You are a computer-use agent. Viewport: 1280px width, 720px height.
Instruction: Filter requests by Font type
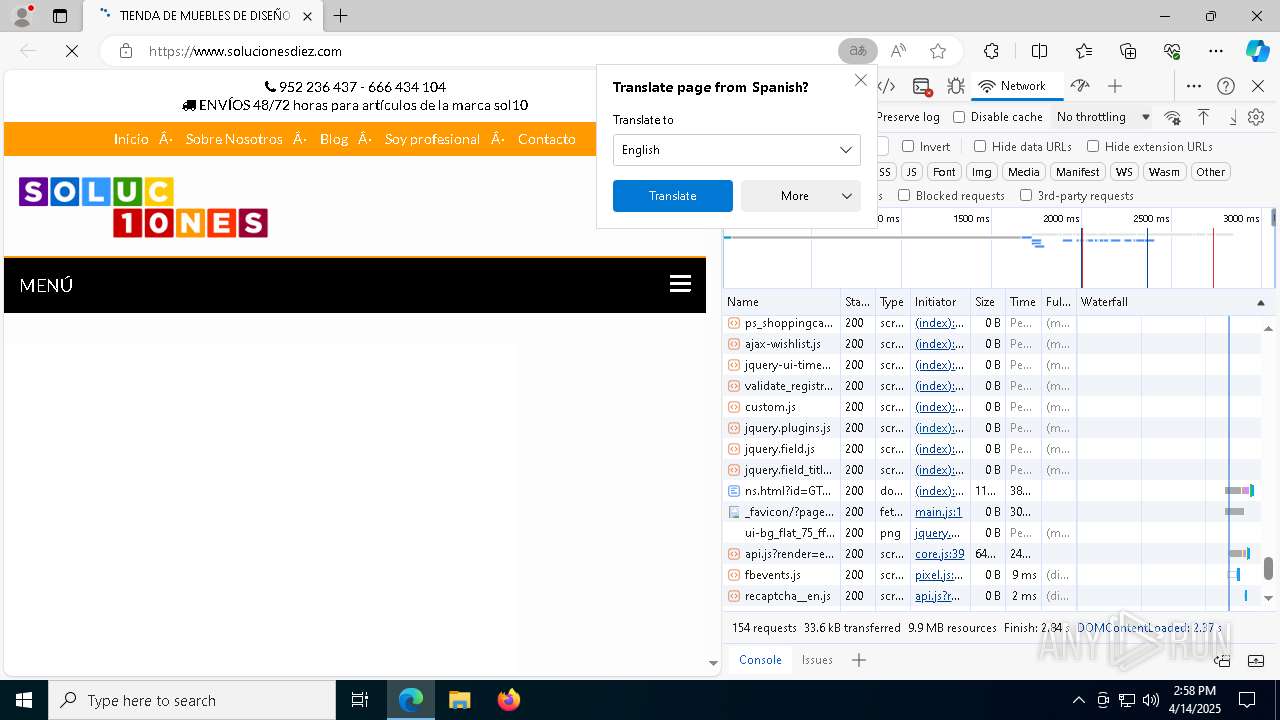pos(944,172)
